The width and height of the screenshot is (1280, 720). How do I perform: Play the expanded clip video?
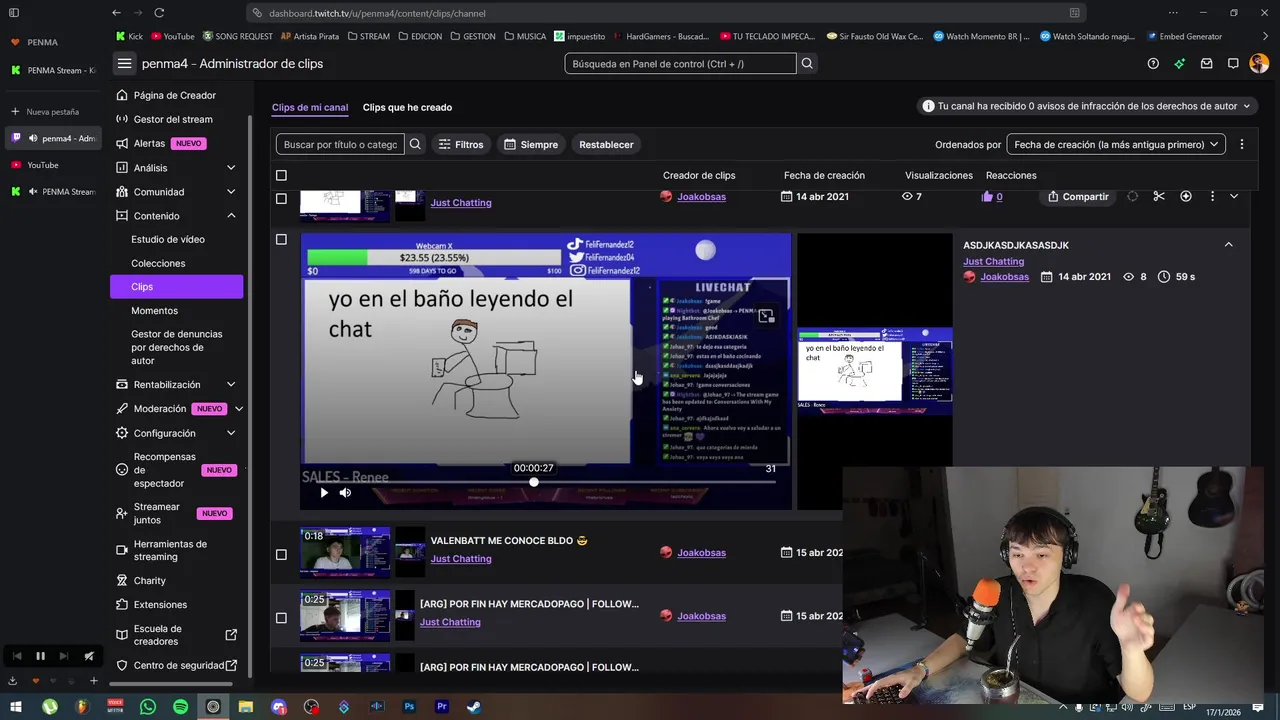coord(323,492)
